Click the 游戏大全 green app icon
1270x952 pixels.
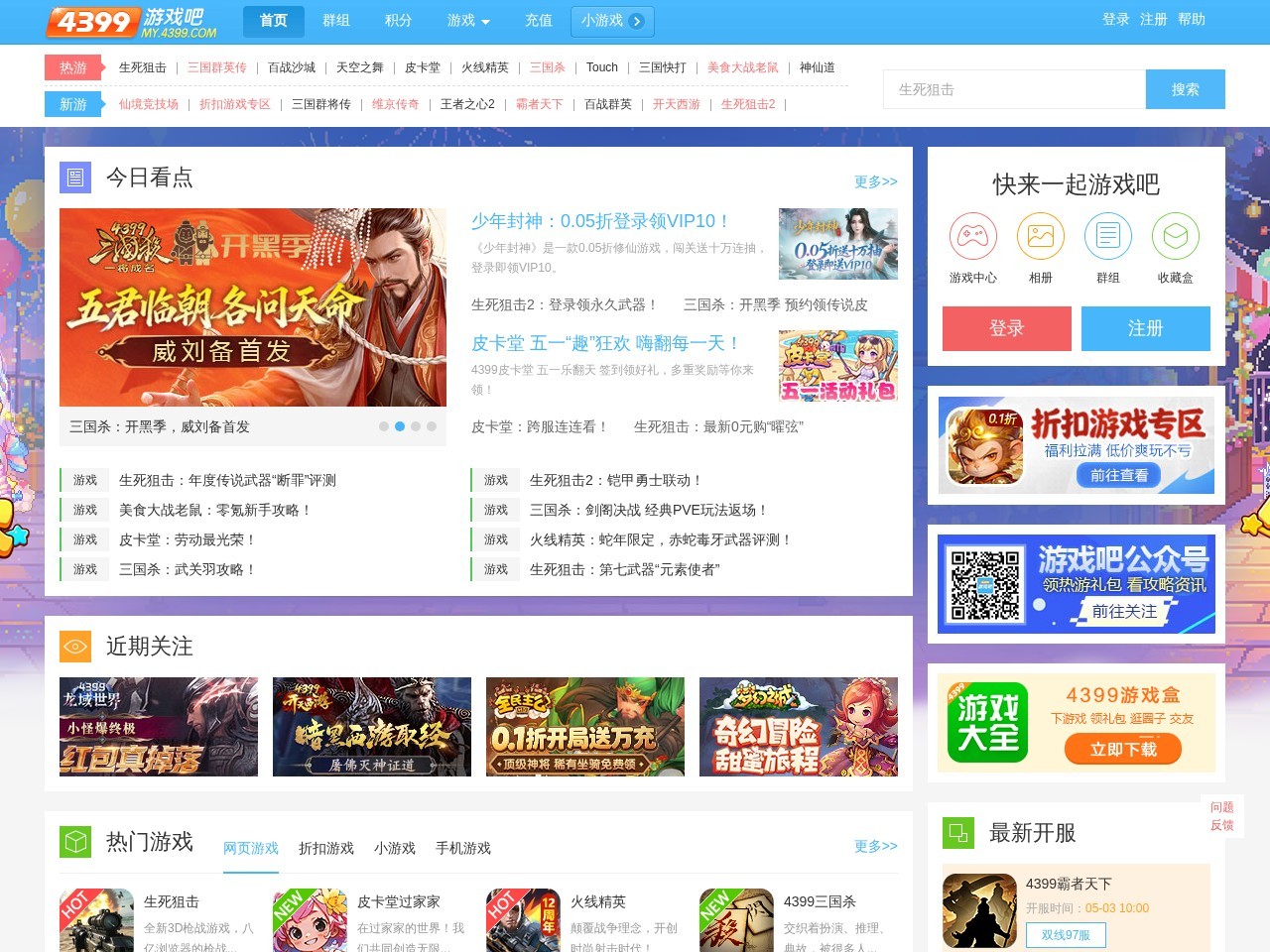[988, 723]
